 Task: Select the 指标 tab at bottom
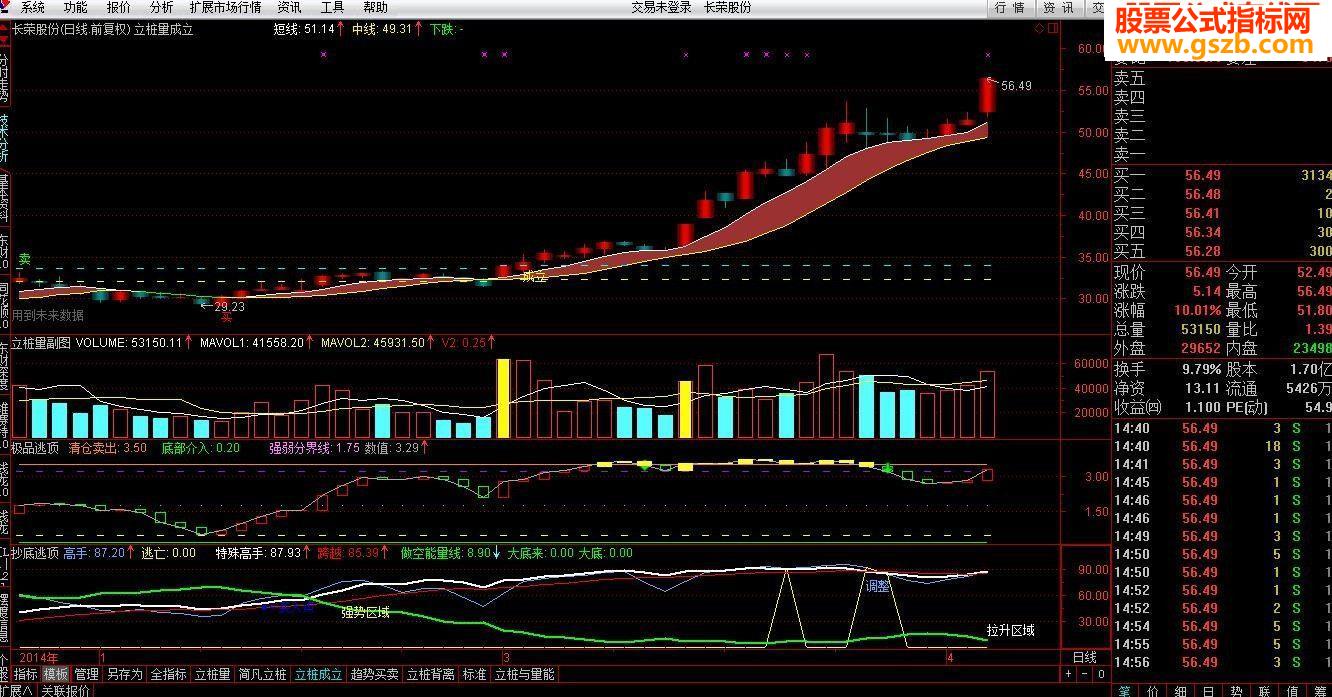point(25,675)
